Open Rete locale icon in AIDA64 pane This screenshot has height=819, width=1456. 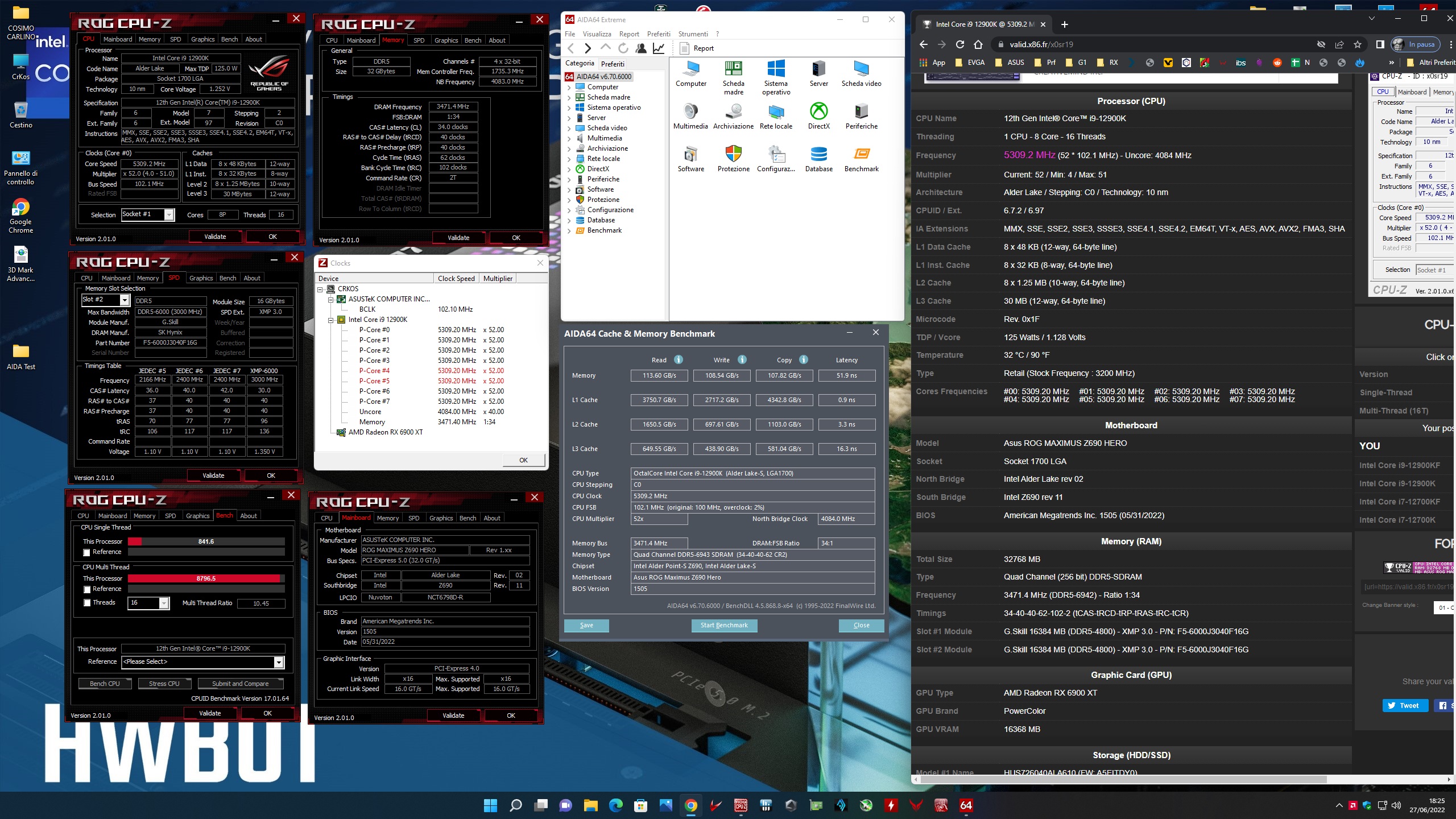(776, 117)
